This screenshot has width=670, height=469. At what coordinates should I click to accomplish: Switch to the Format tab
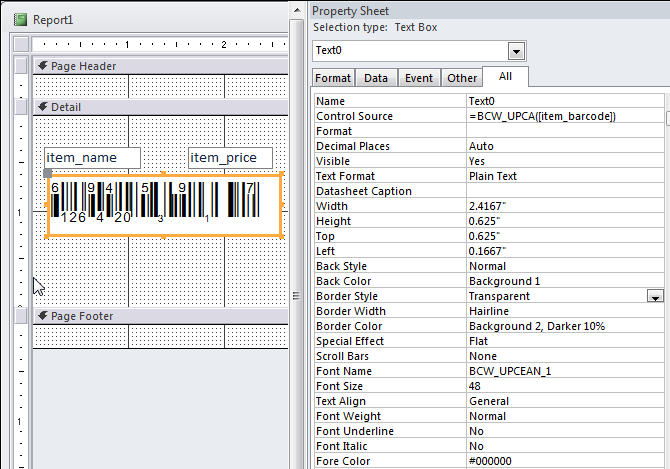[333, 78]
